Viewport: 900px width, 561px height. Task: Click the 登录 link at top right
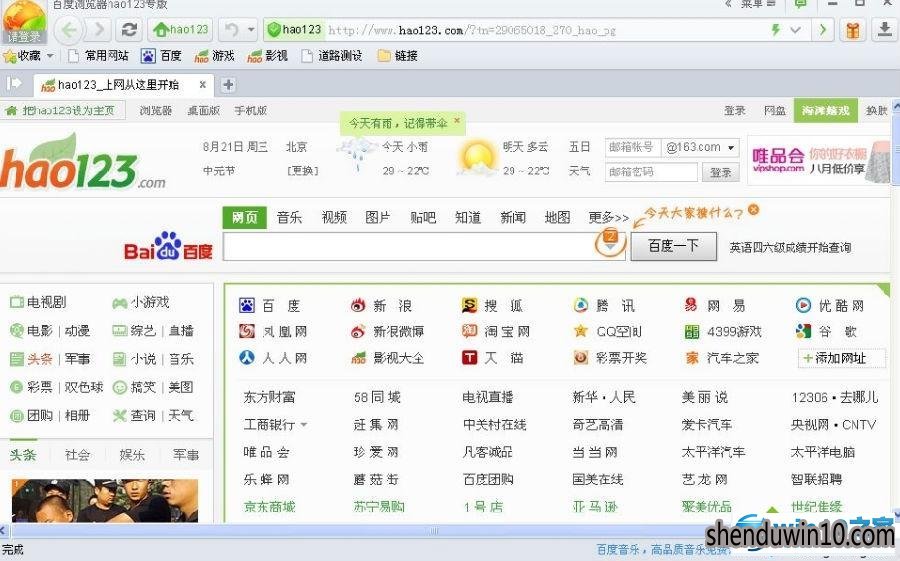point(735,110)
